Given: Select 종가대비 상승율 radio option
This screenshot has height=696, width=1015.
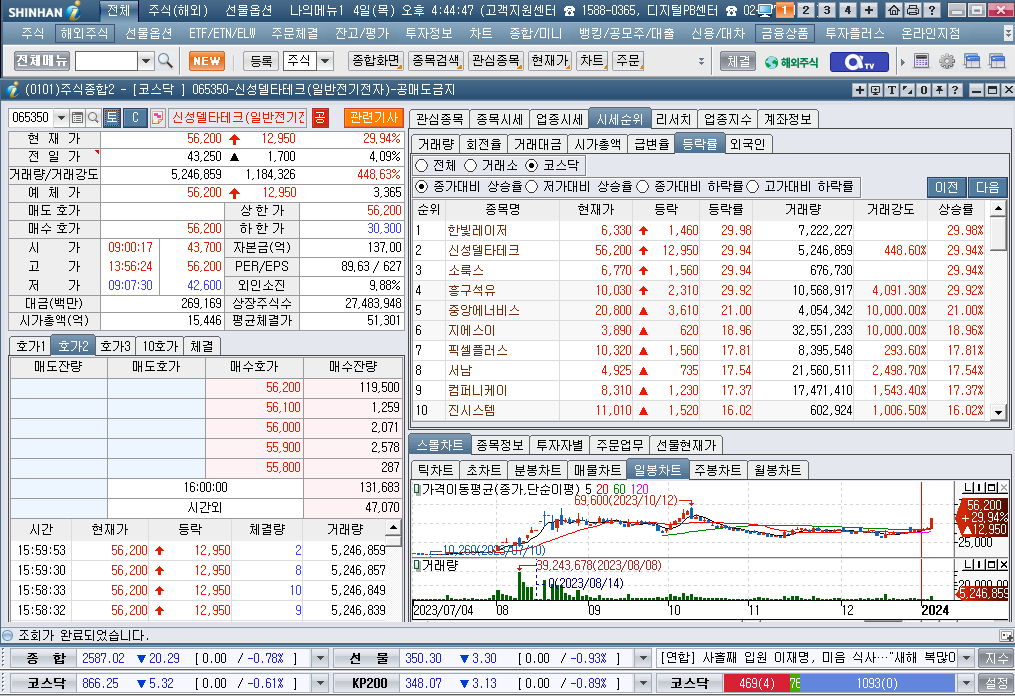Looking at the screenshot, I should [x=421, y=187].
